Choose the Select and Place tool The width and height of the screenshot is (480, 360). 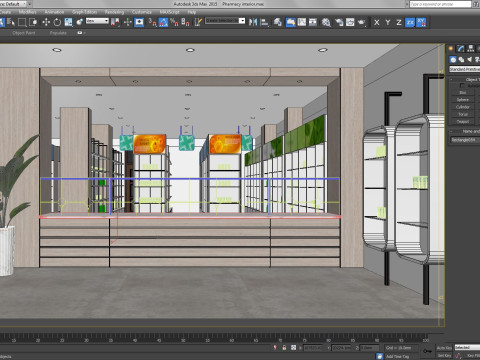80,22
